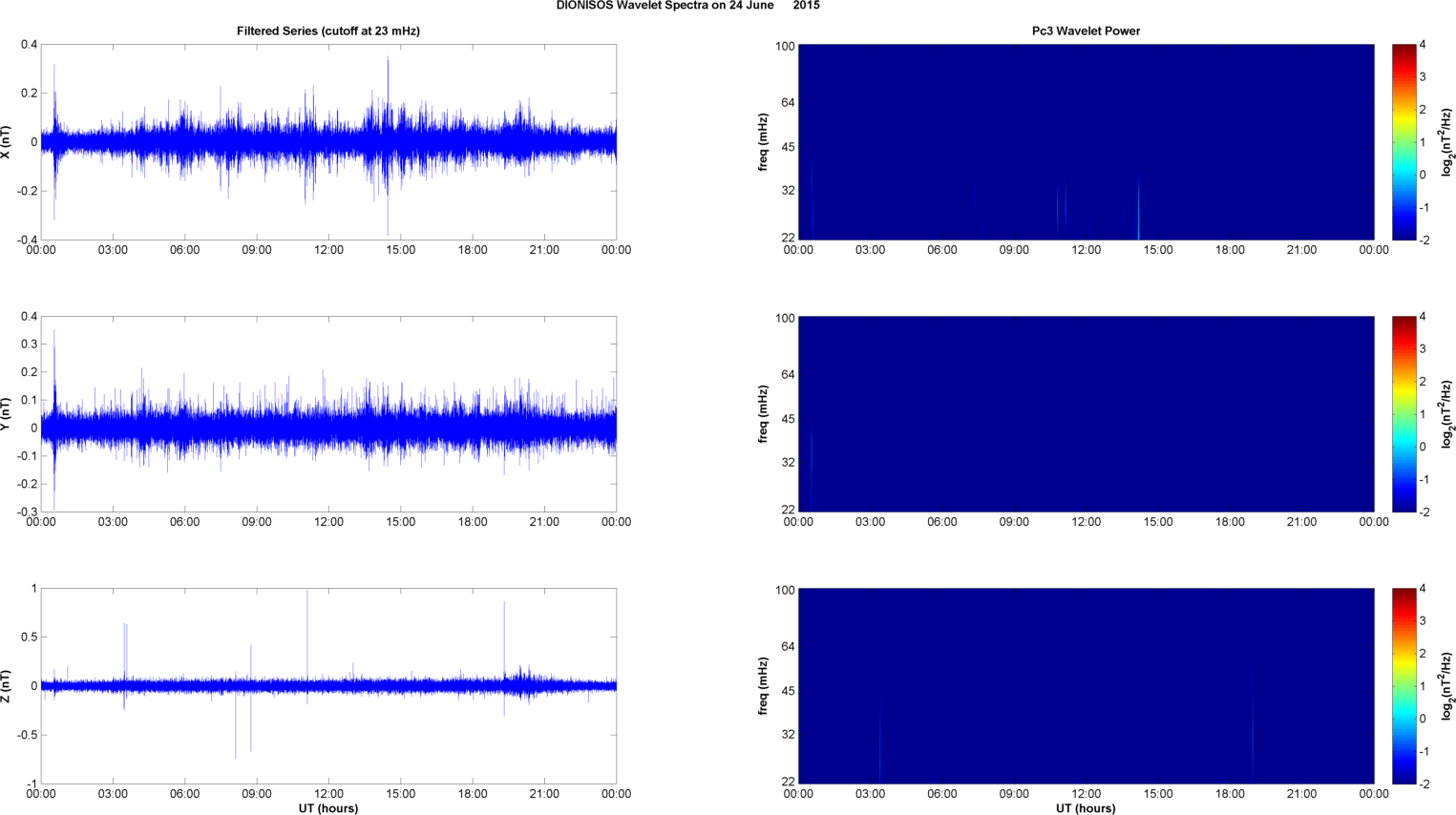Click the middle wavelet plot colorbar
The height and width of the screenshot is (815, 1456).
1403,414
